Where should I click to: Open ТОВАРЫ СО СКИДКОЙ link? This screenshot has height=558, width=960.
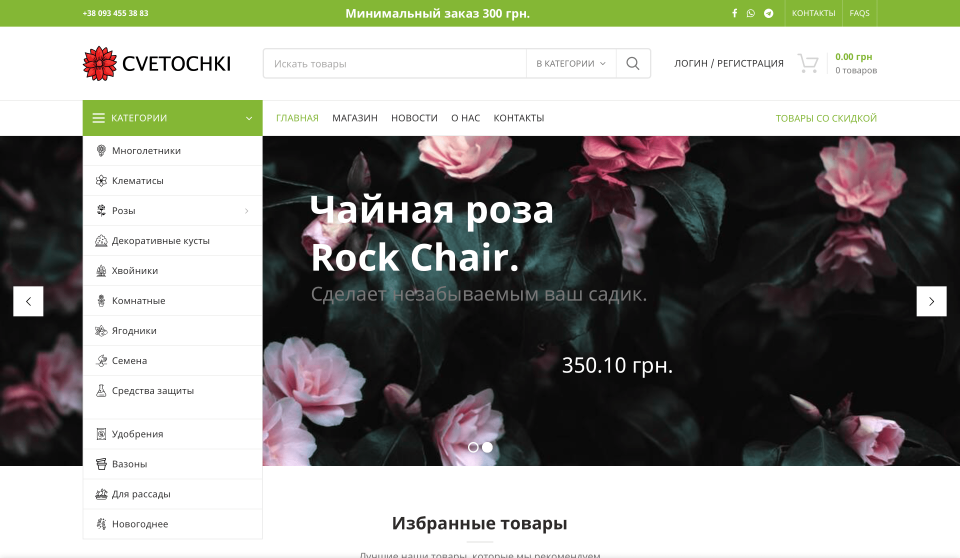click(826, 118)
